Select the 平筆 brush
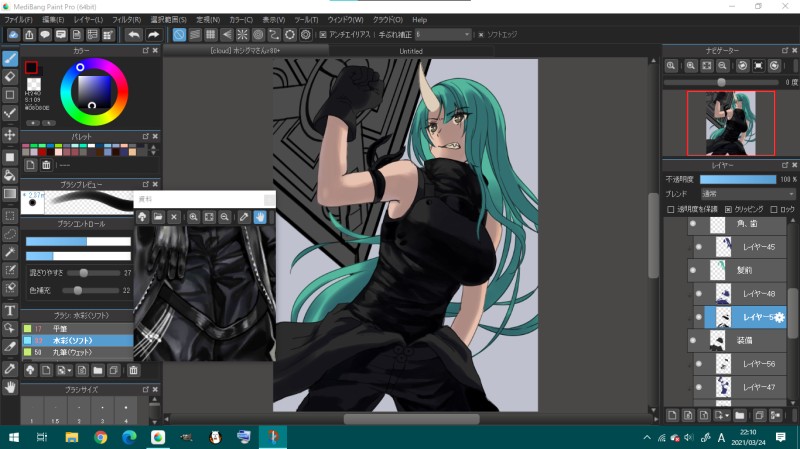 (77, 329)
